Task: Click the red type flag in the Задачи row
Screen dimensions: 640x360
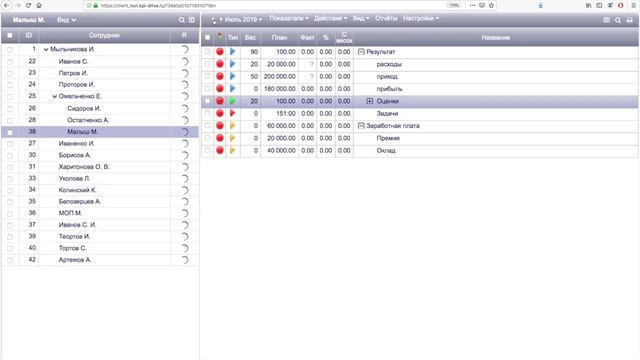Action: pos(232,113)
